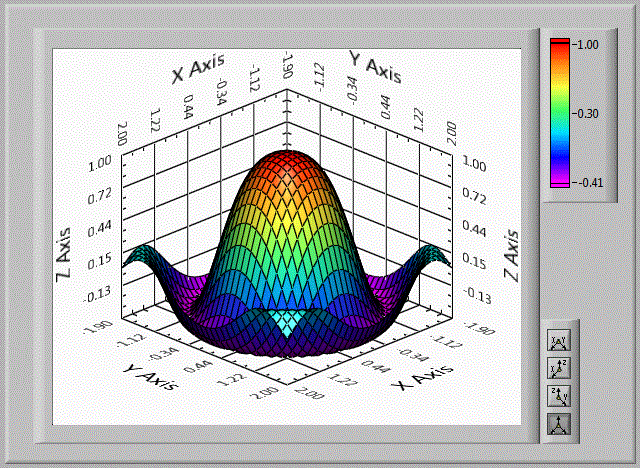The image size is (640, 468).
Task: Select the ZY plane projection view icon
Action: (x=559, y=396)
